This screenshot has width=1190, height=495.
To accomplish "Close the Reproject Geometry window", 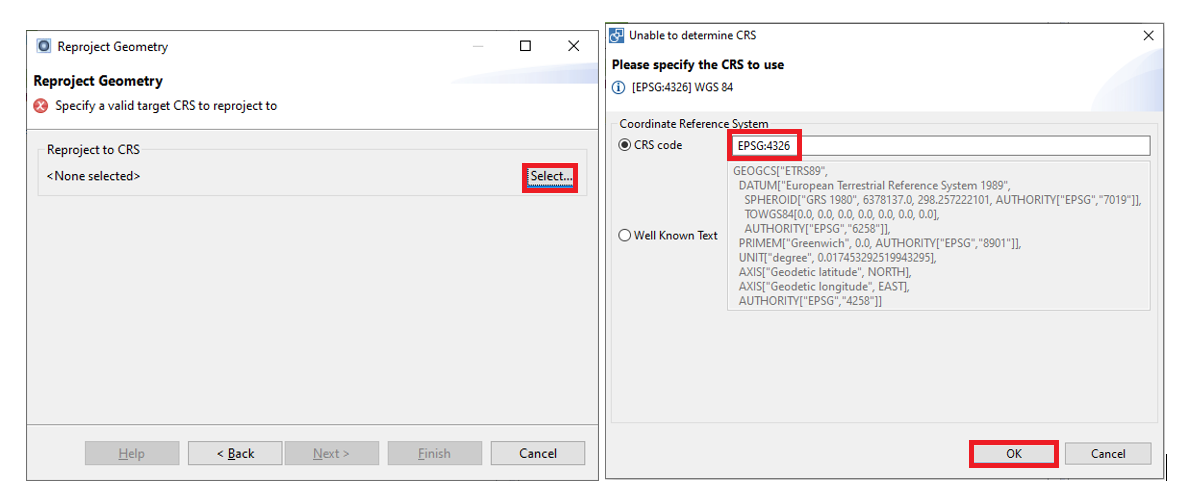I will (x=574, y=46).
